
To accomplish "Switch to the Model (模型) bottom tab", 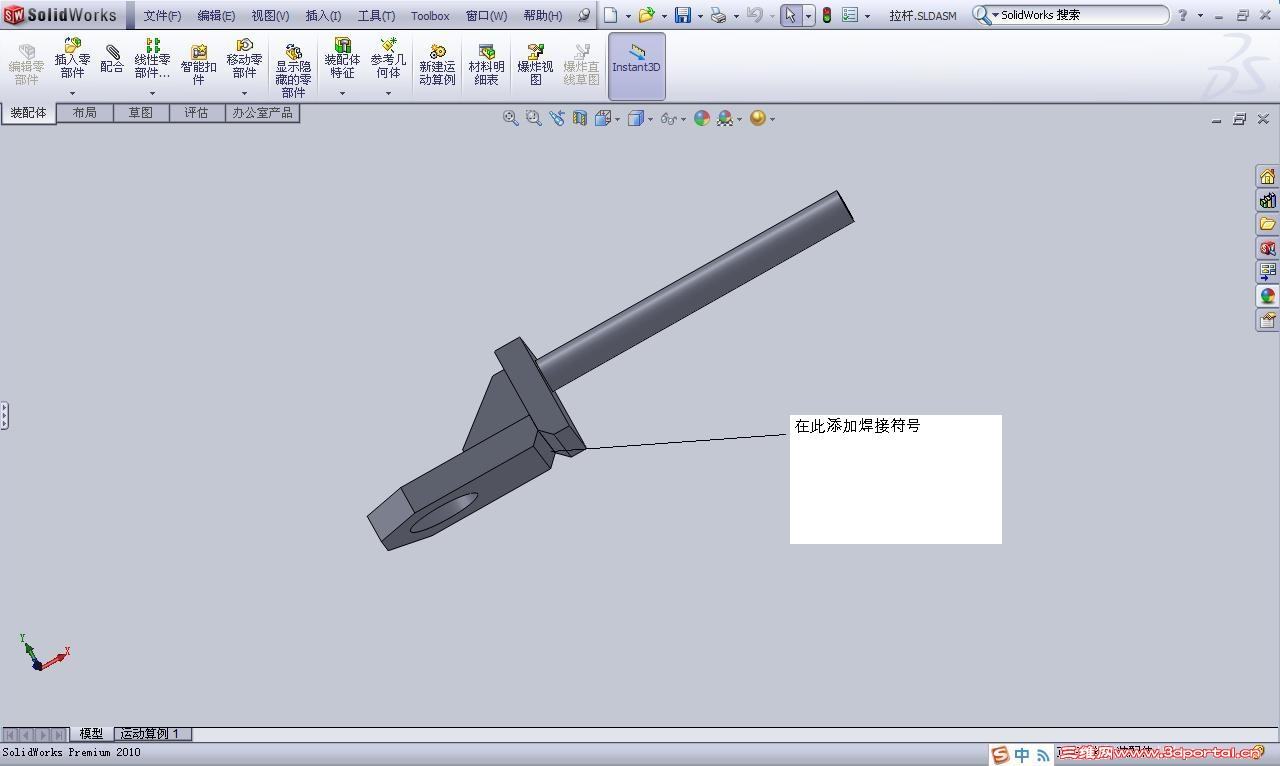I will tap(91, 734).
